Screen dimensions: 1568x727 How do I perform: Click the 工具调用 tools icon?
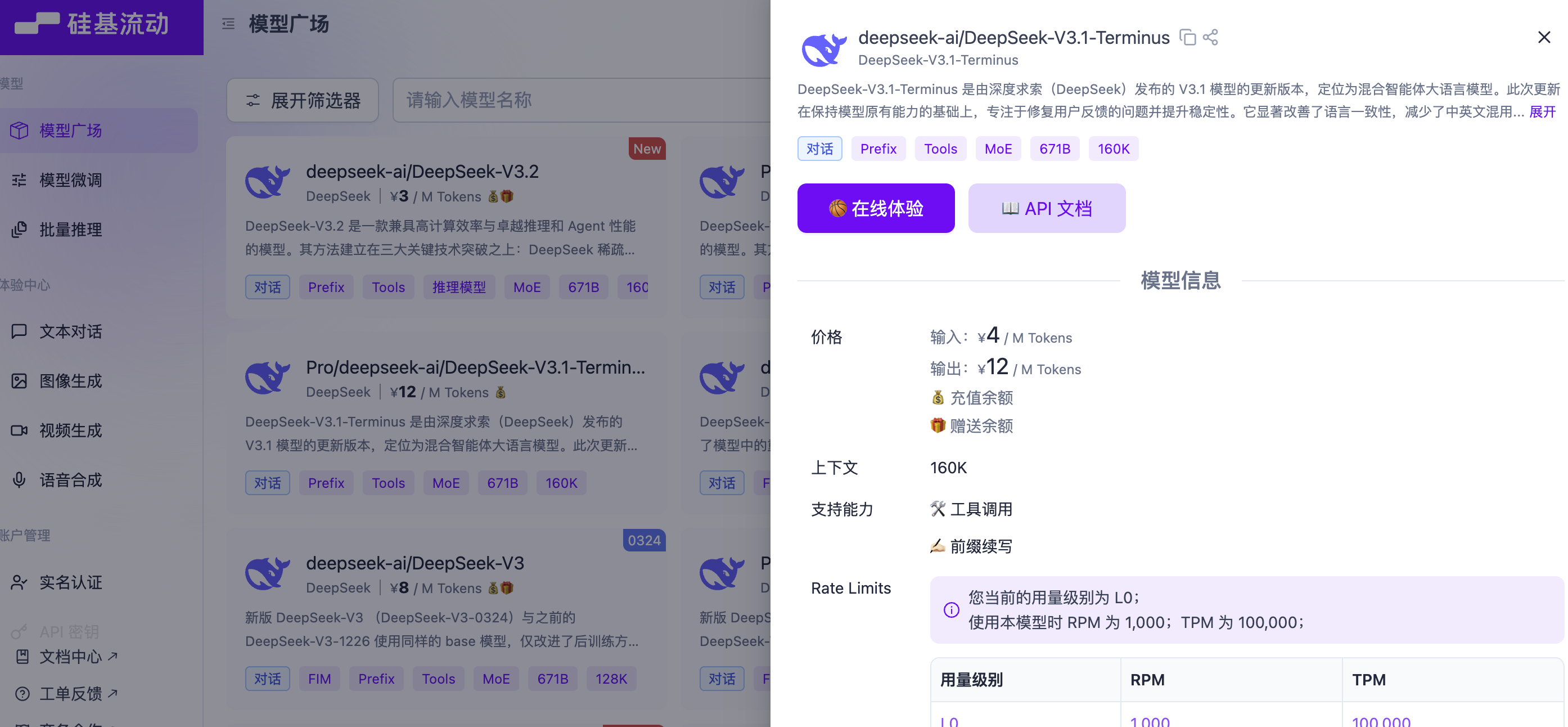click(x=938, y=509)
